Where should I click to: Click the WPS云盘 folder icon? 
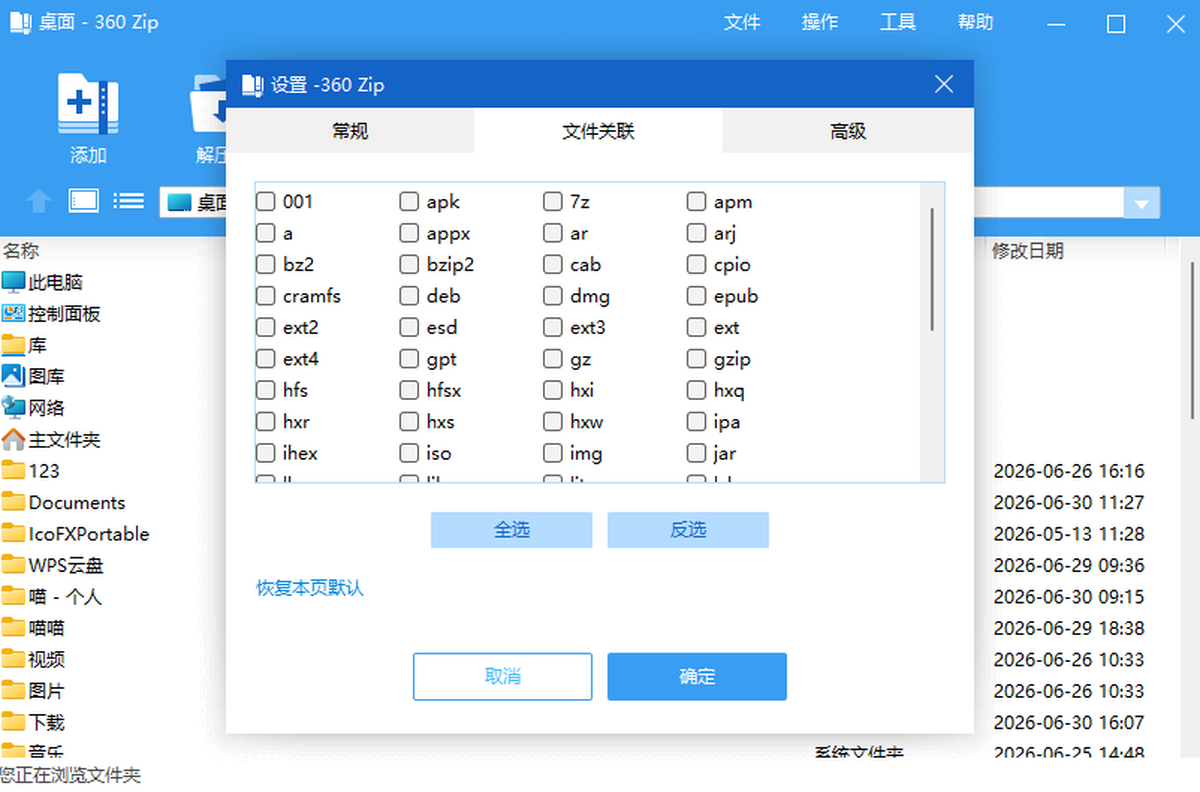13,565
